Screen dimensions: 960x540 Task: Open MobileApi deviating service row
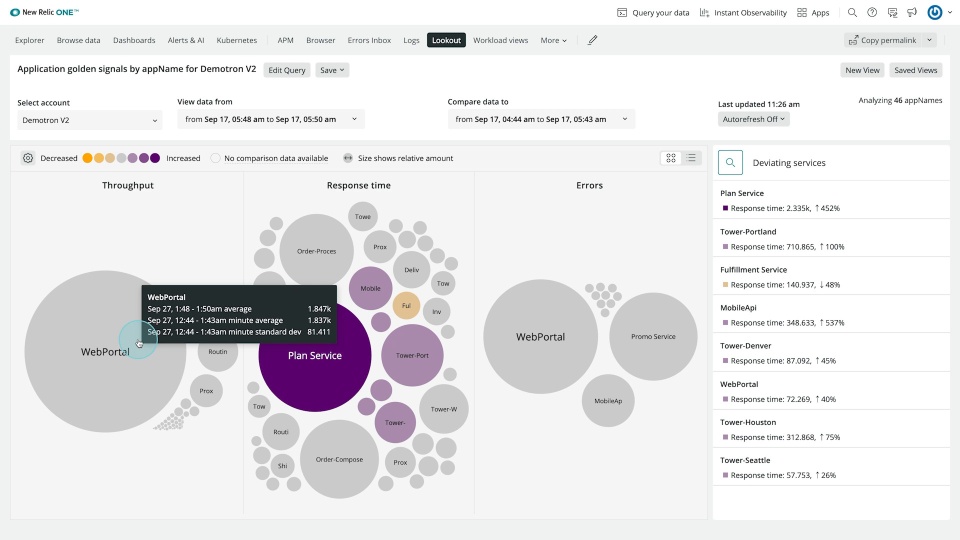point(831,315)
